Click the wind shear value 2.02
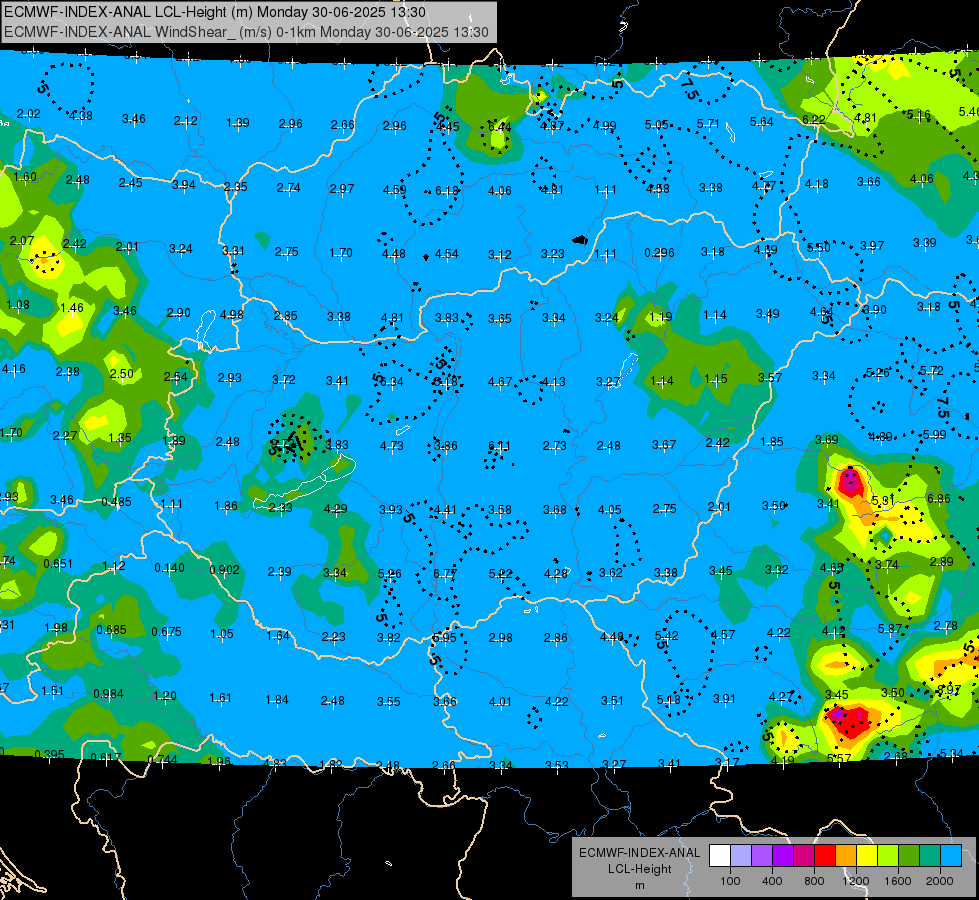979x900 pixels. [29, 114]
